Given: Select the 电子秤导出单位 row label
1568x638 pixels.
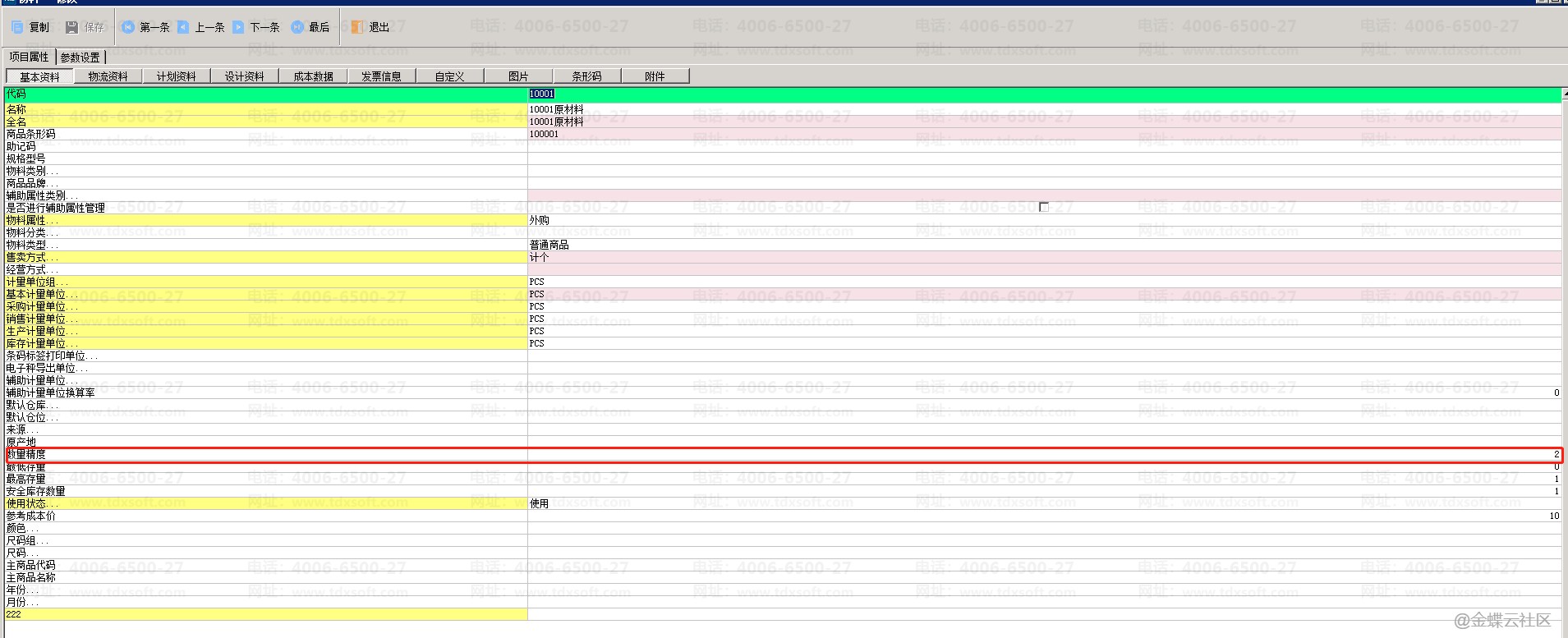Looking at the screenshot, I should (48, 368).
